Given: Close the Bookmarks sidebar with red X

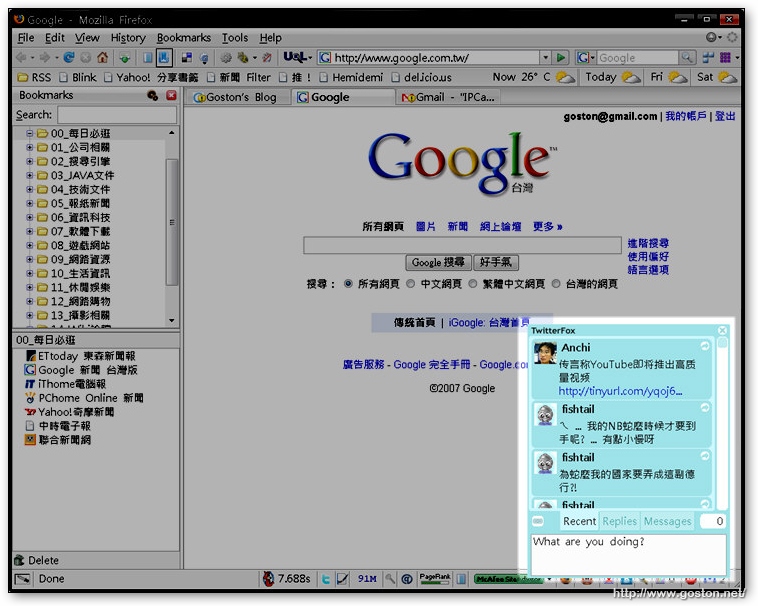Looking at the screenshot, I should click(x=171, y=95).
